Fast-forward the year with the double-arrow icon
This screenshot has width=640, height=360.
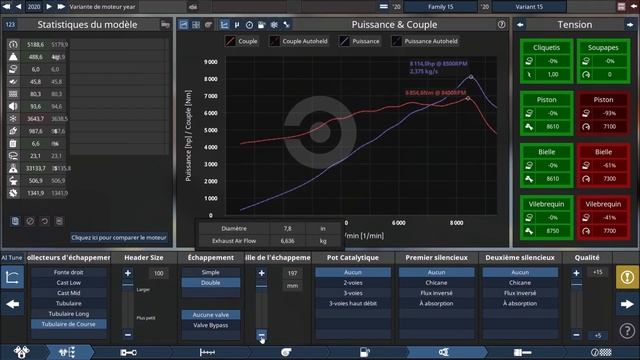click(61, 7)
